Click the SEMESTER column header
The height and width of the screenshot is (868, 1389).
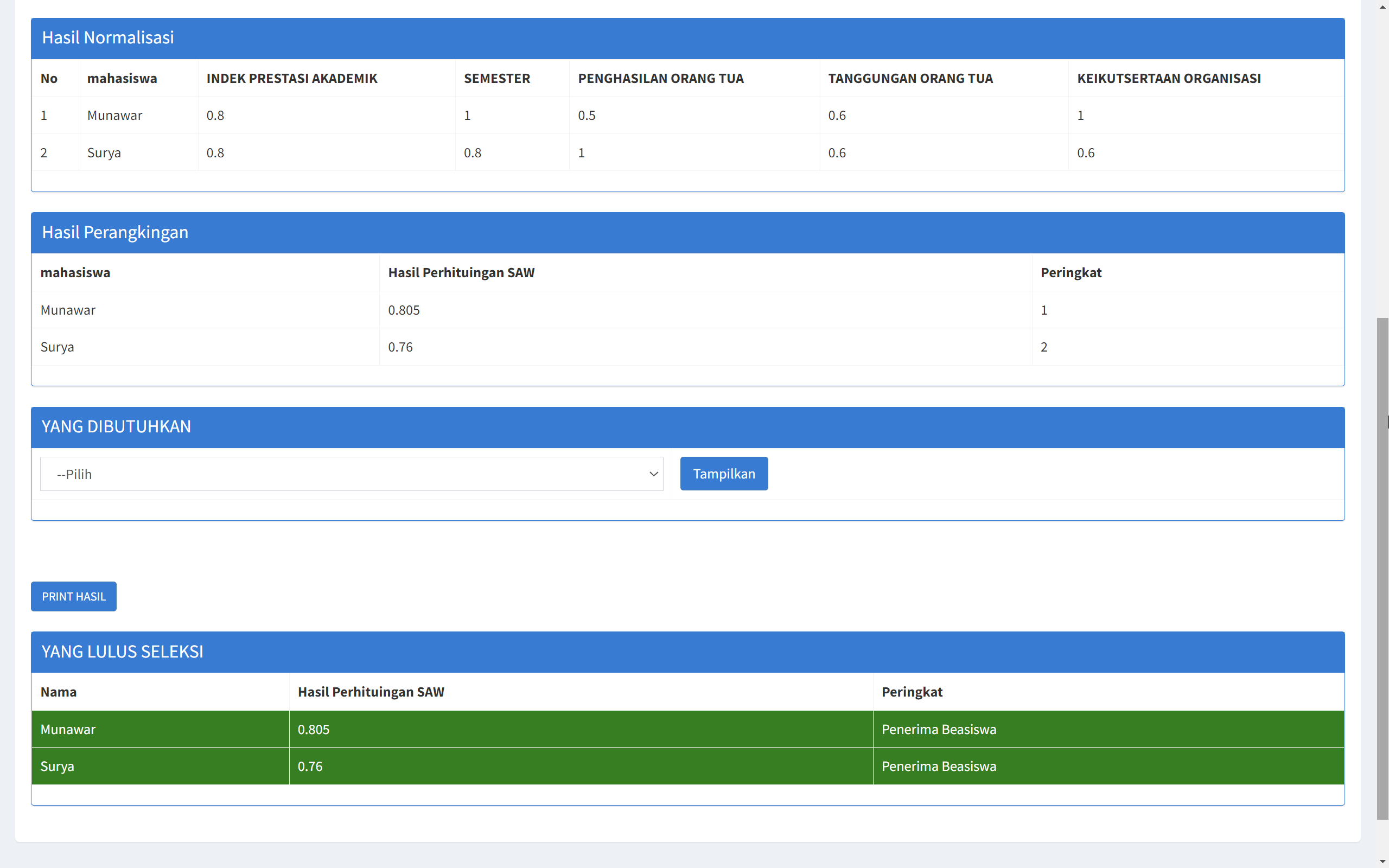[x=497, y=78]
